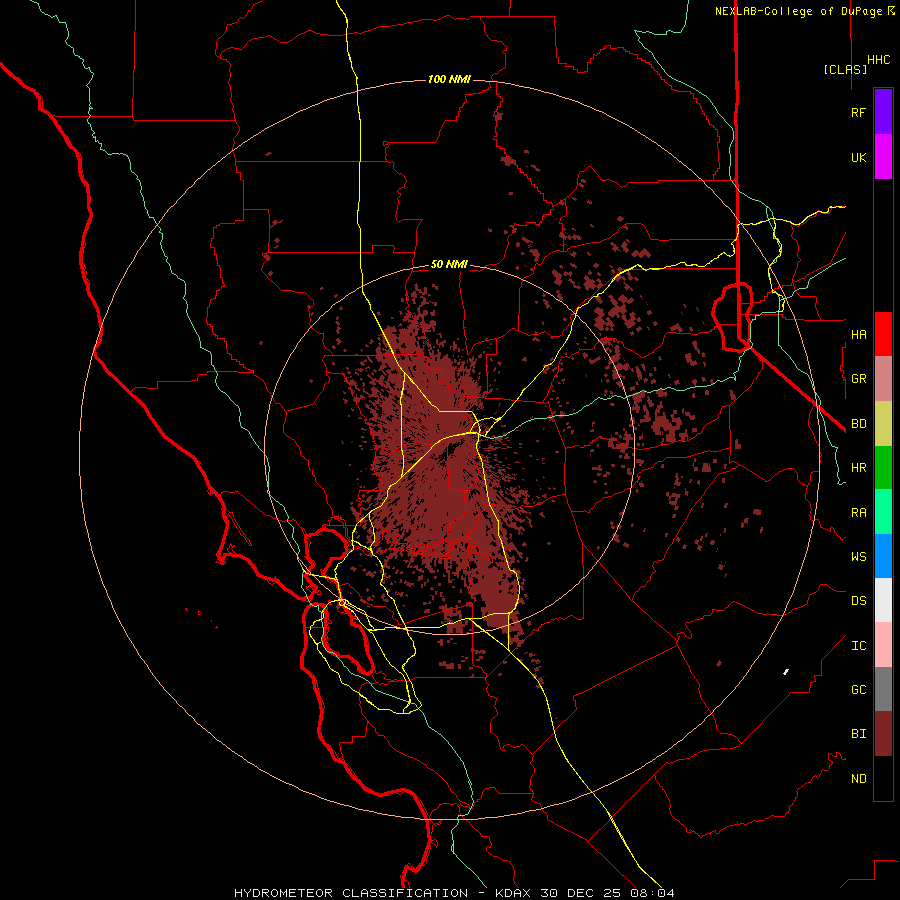Pick the RA mint-green legend swatch
The image size is (900, 900).
click(x=883, y=512)
